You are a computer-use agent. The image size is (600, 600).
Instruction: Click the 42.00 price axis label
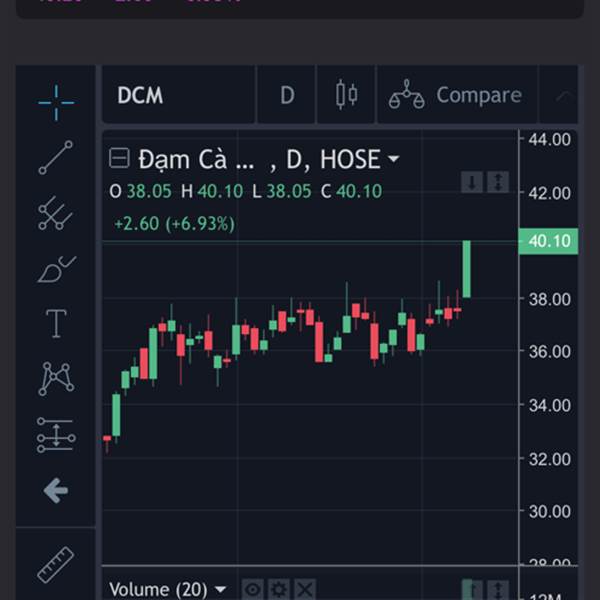click(549, 193)
